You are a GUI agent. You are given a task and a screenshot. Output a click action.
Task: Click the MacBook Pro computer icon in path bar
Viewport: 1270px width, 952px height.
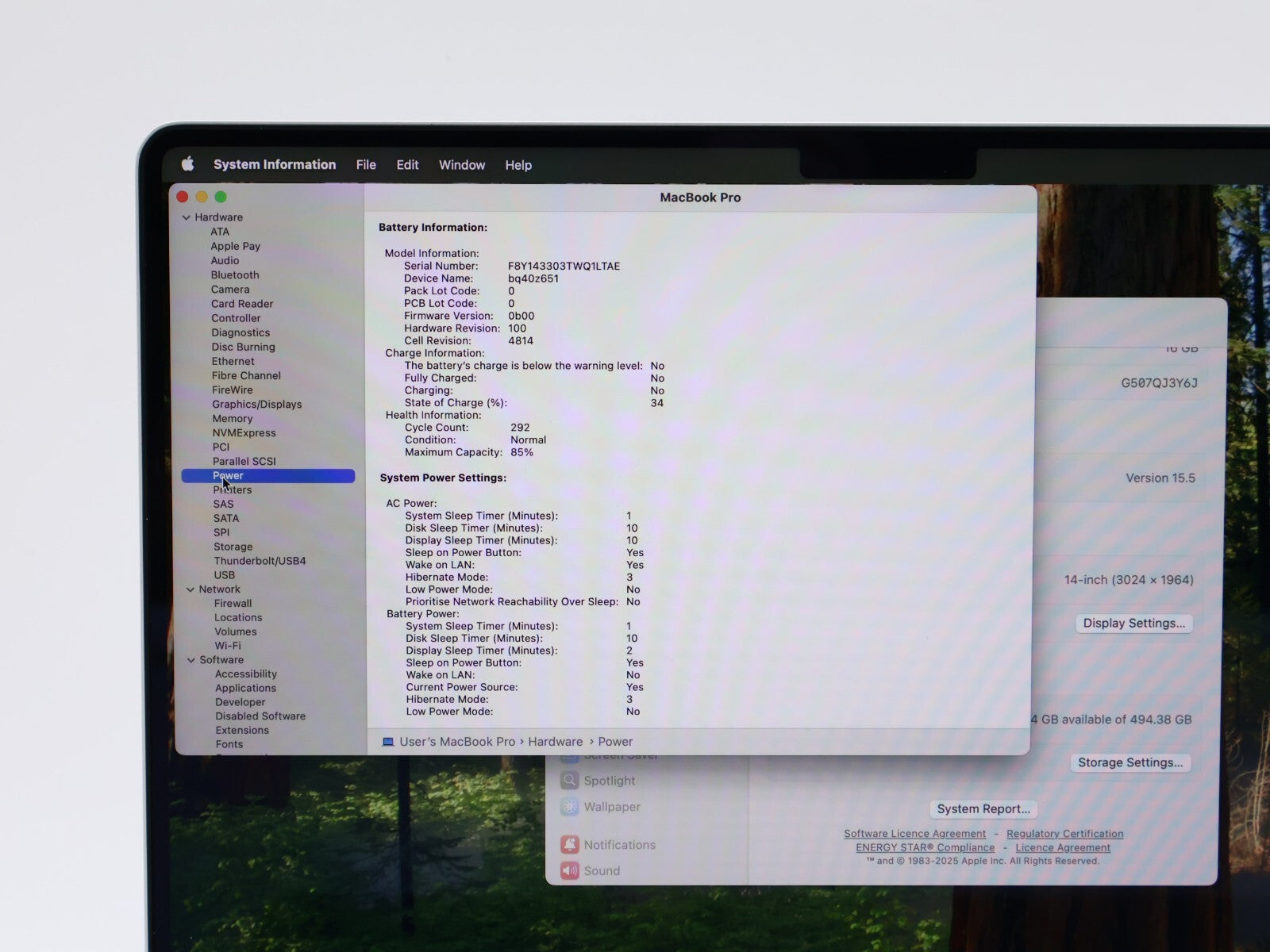click(x=388, y=743)
